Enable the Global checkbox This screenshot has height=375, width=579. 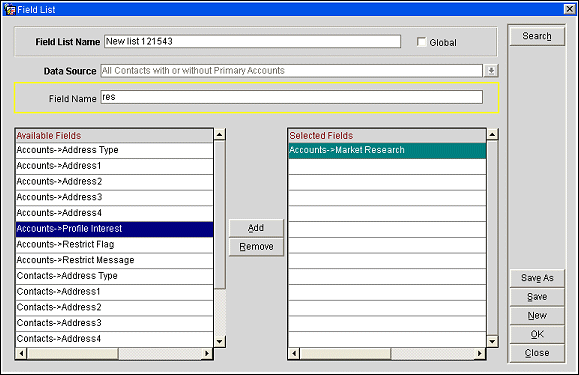point(421,42)
